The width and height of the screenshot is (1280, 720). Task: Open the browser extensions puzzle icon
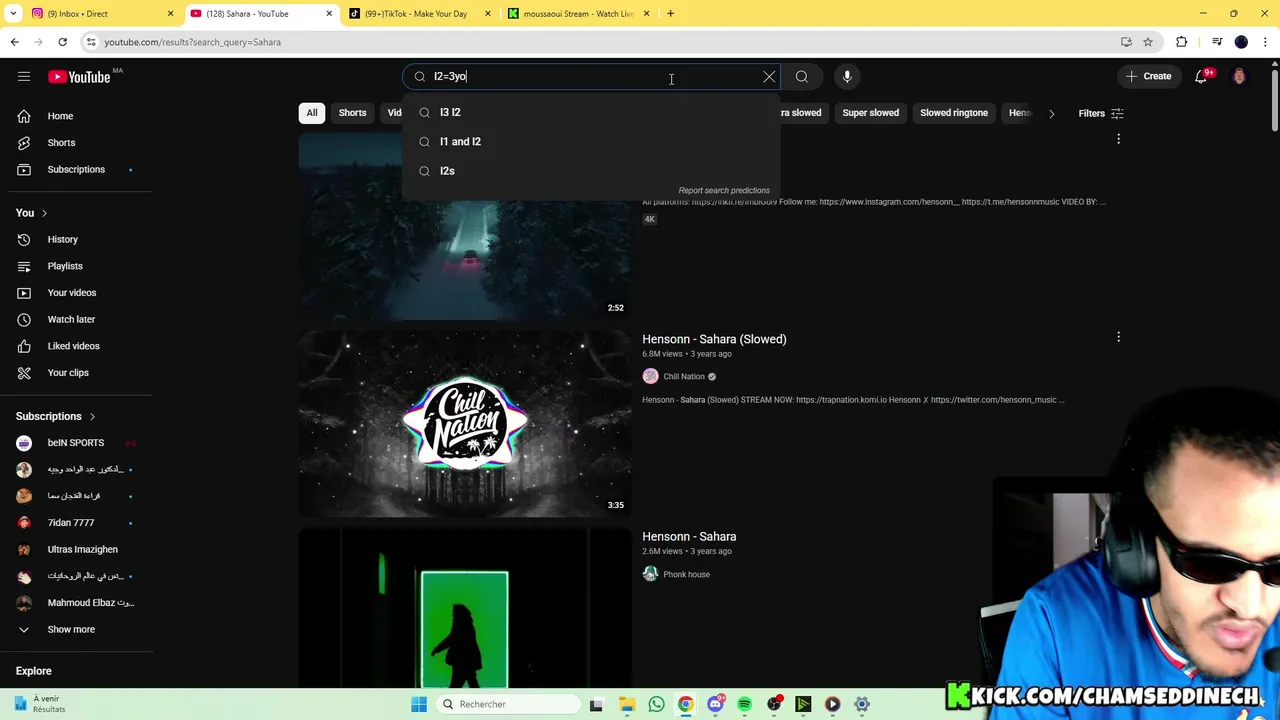(x=1182, y=42)
